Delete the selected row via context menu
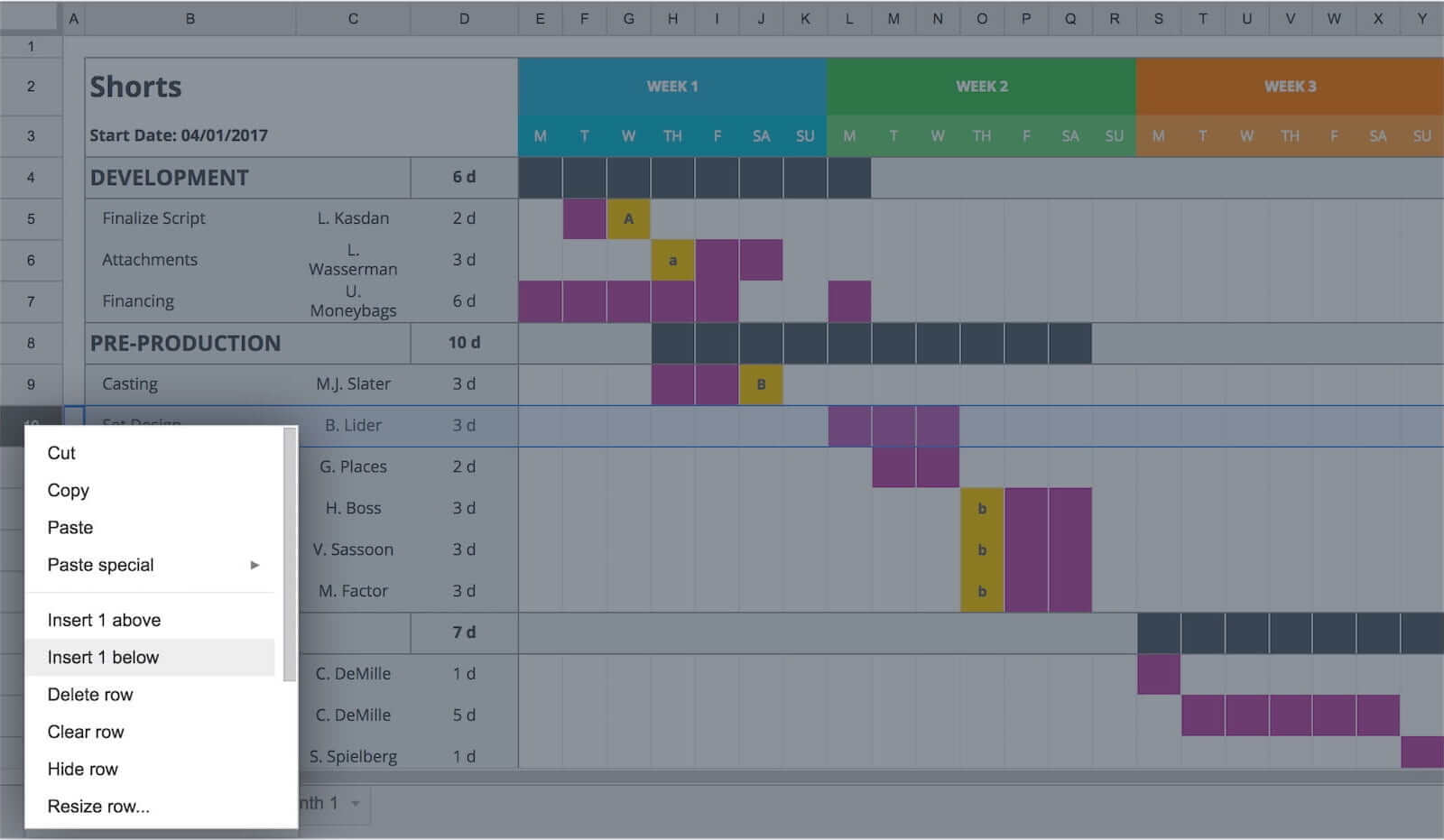1444x840 pixels. pyautogui.click(x=90, y=694)
